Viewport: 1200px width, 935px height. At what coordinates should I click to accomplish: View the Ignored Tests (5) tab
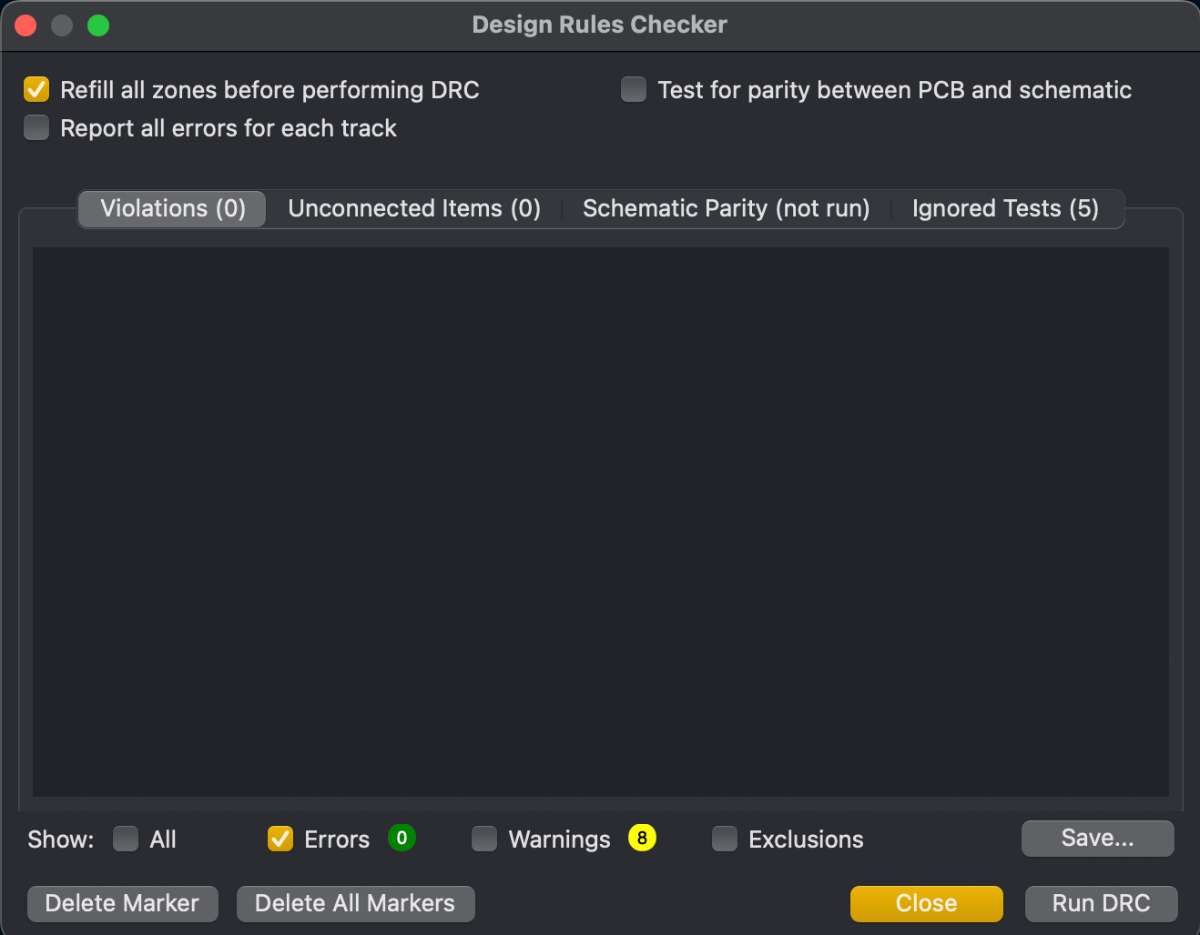click(x=1005, y=209)
